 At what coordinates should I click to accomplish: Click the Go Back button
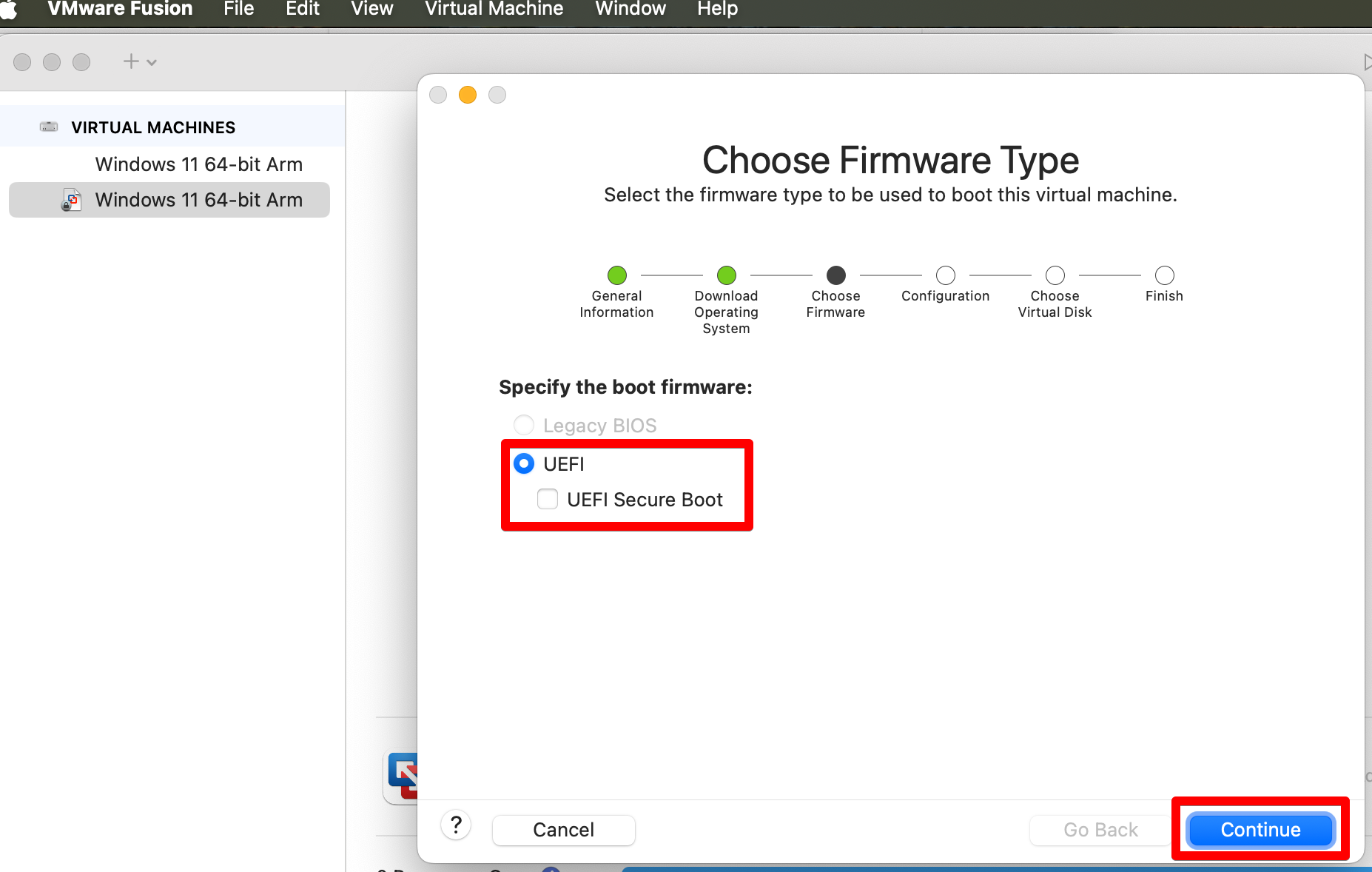(1100, 830)
